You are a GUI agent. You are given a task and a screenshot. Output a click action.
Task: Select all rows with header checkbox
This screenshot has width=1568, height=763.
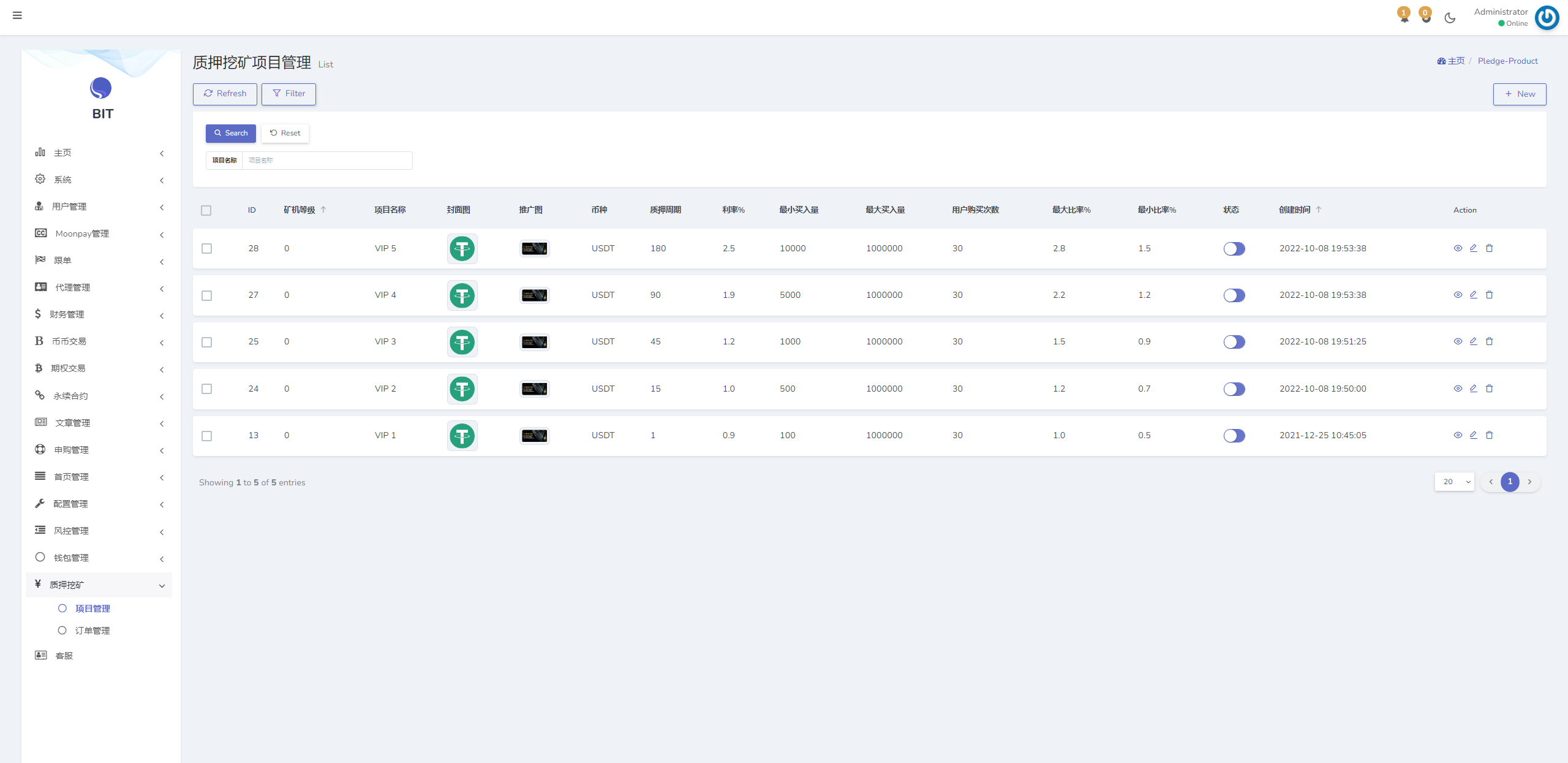click(x=206, y=210)
